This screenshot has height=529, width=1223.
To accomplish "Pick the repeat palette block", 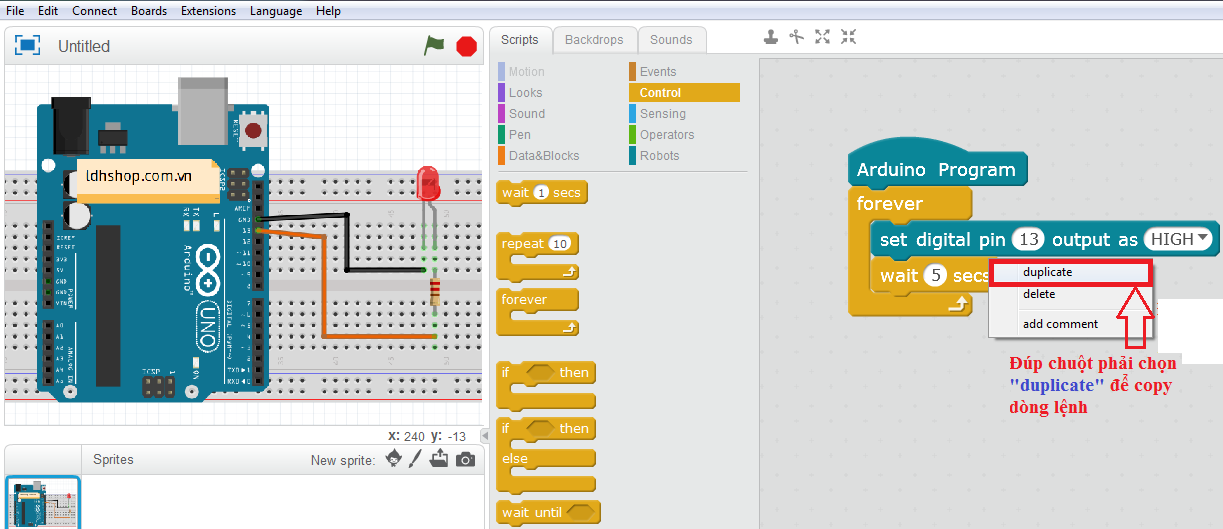I will coord(537,257).
